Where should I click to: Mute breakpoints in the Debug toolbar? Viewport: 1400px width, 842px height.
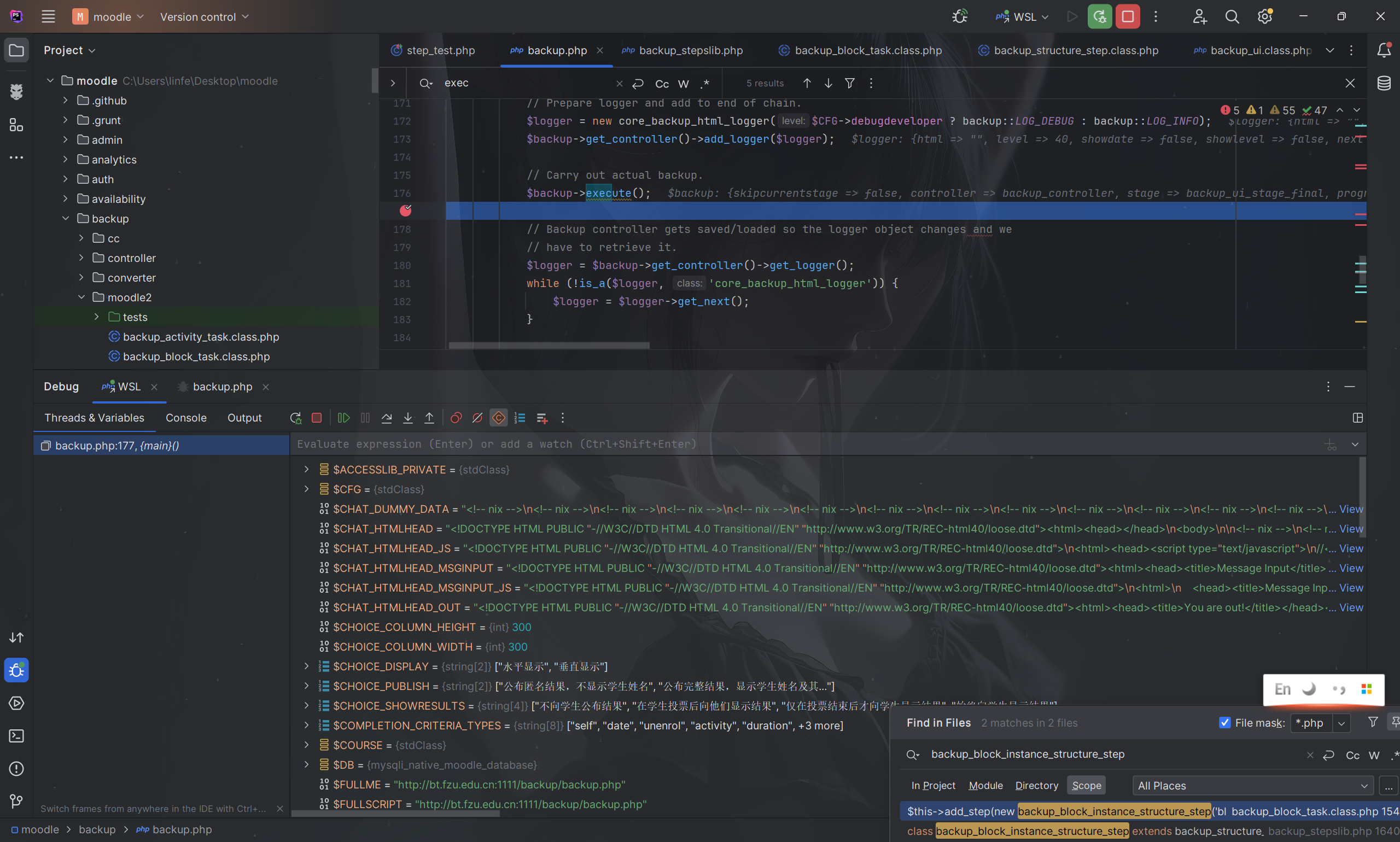[x=477, y=418]
